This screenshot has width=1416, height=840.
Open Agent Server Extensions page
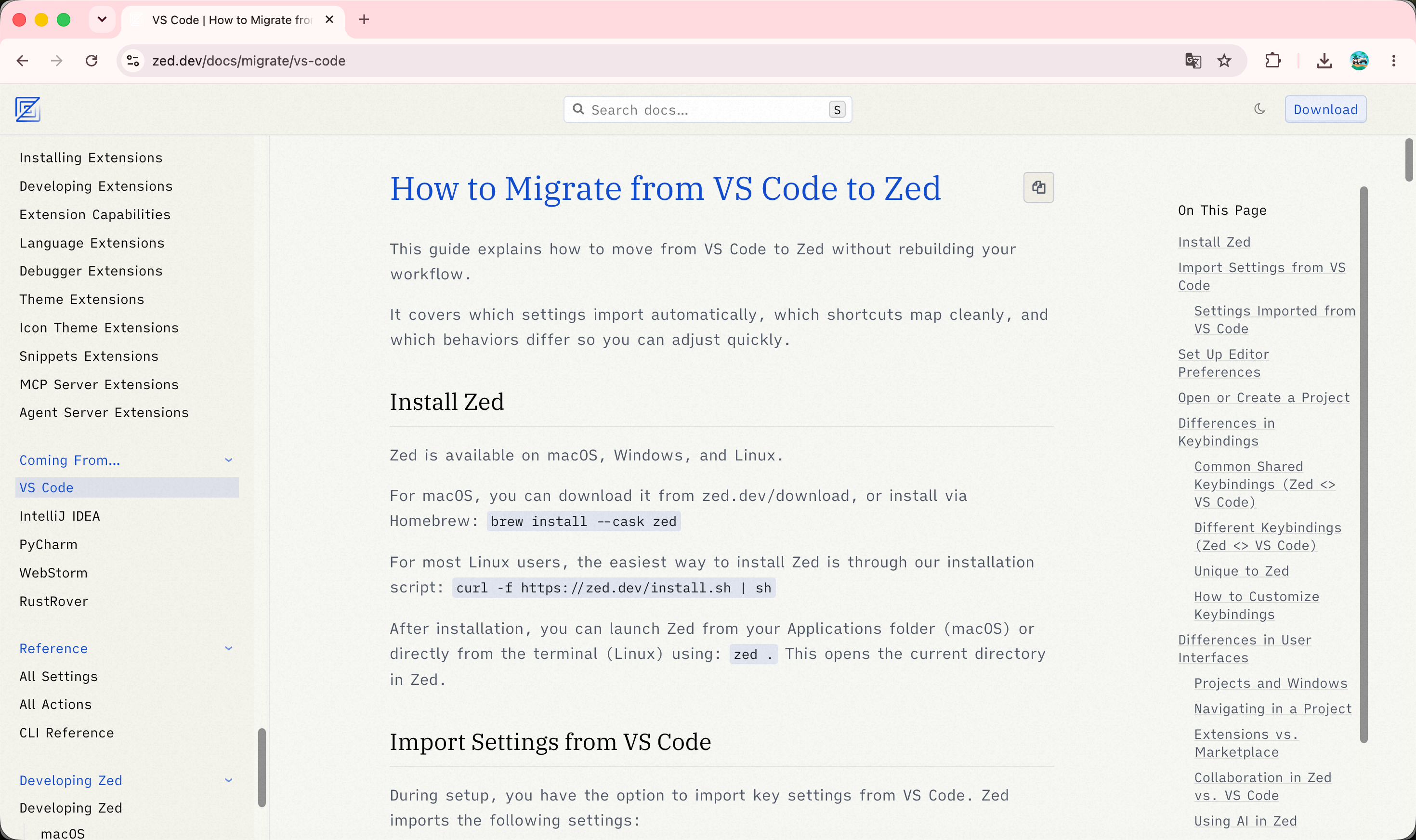[104, 413]
